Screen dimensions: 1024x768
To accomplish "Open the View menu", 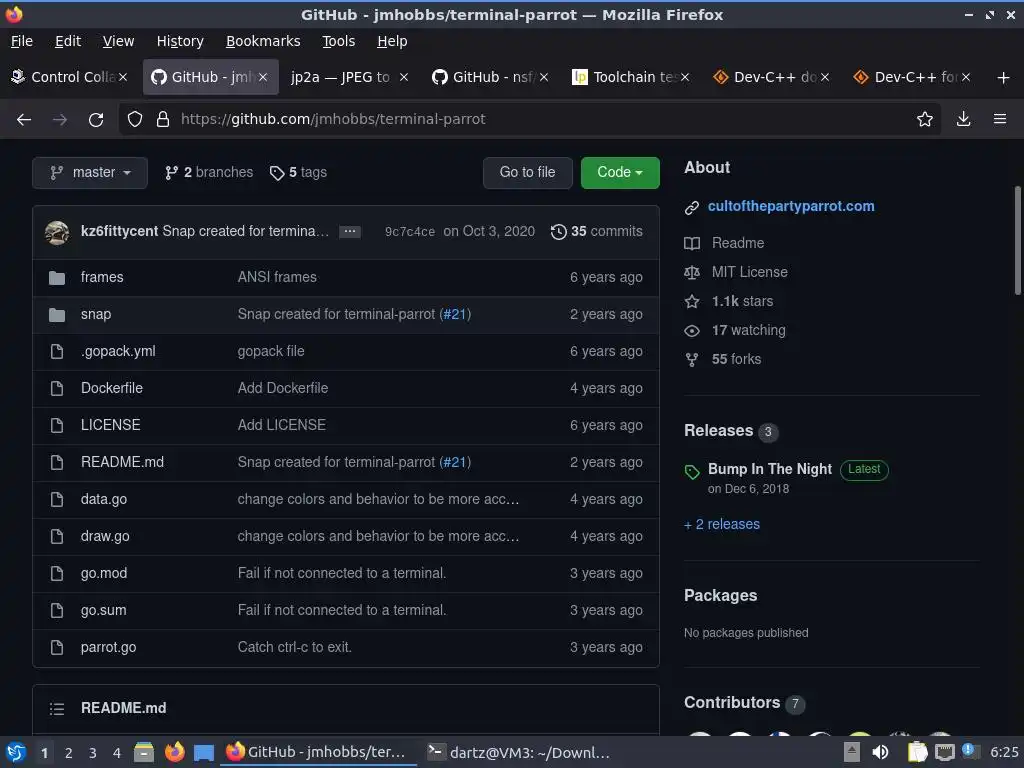I will (x=118, y=41).
